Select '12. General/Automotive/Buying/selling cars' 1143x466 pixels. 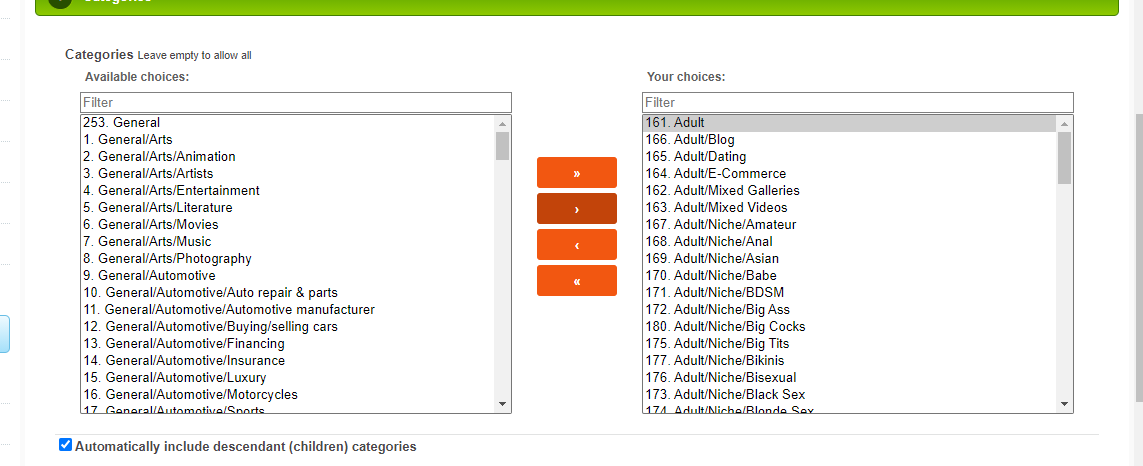pos(288,327)
